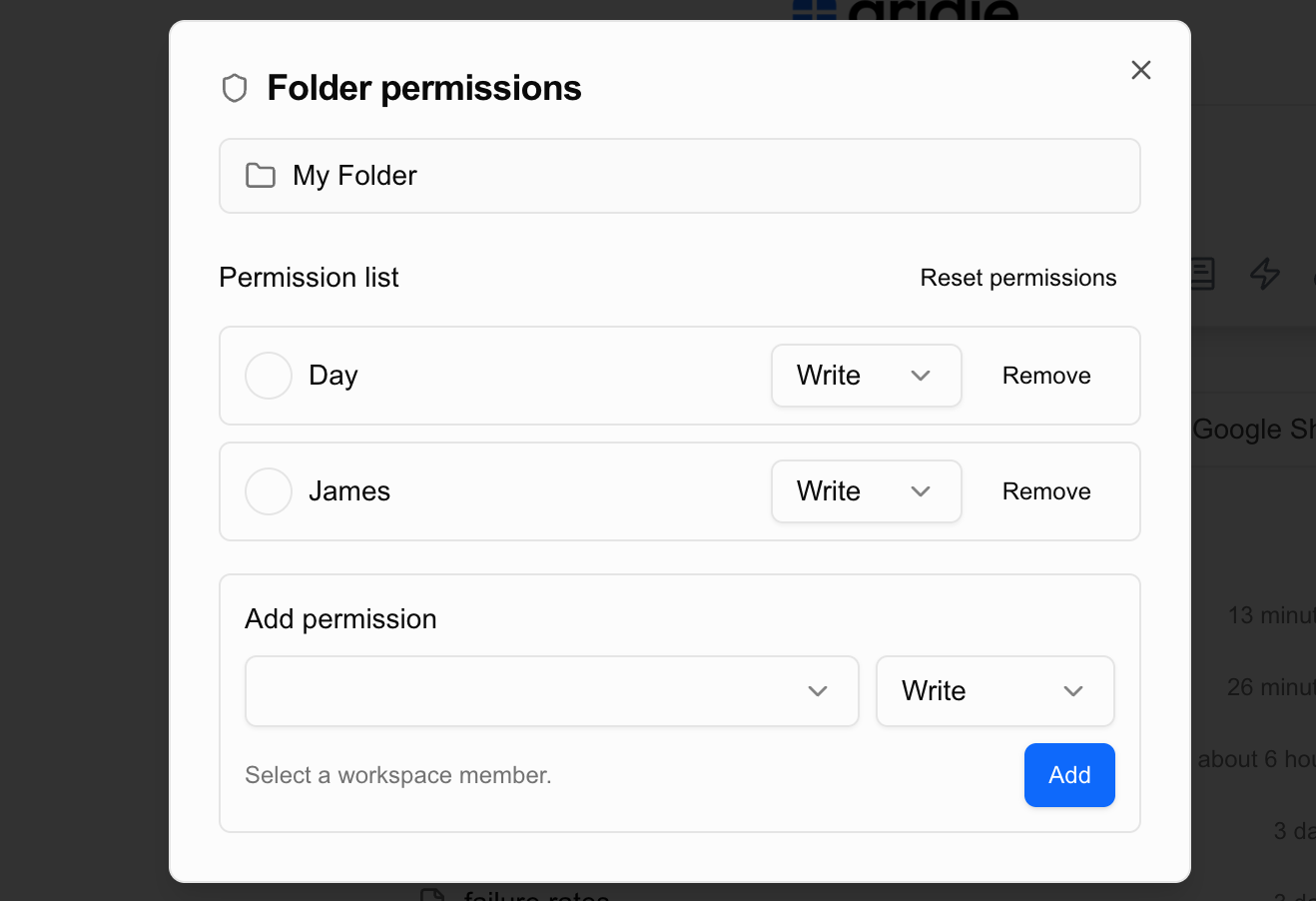1316x901 pixels.
Task: Open the new permission level Write dropdown
Action: [x=994, y=691]
